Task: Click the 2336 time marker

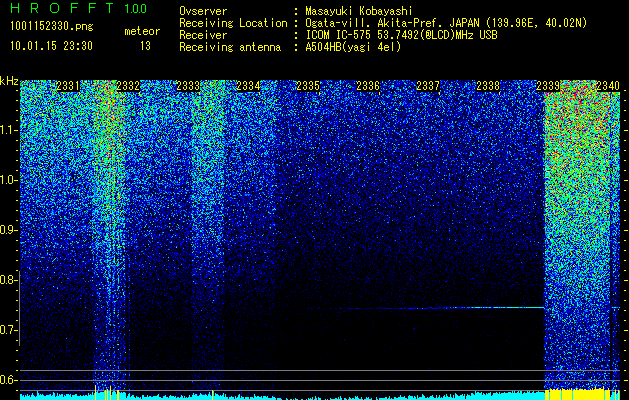Action: [x=368, y=86]
